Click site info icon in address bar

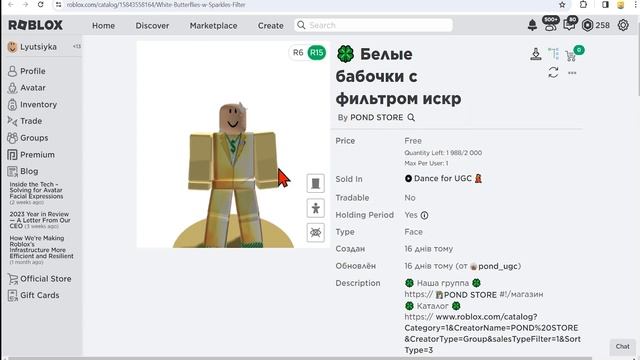pos(58,5)
